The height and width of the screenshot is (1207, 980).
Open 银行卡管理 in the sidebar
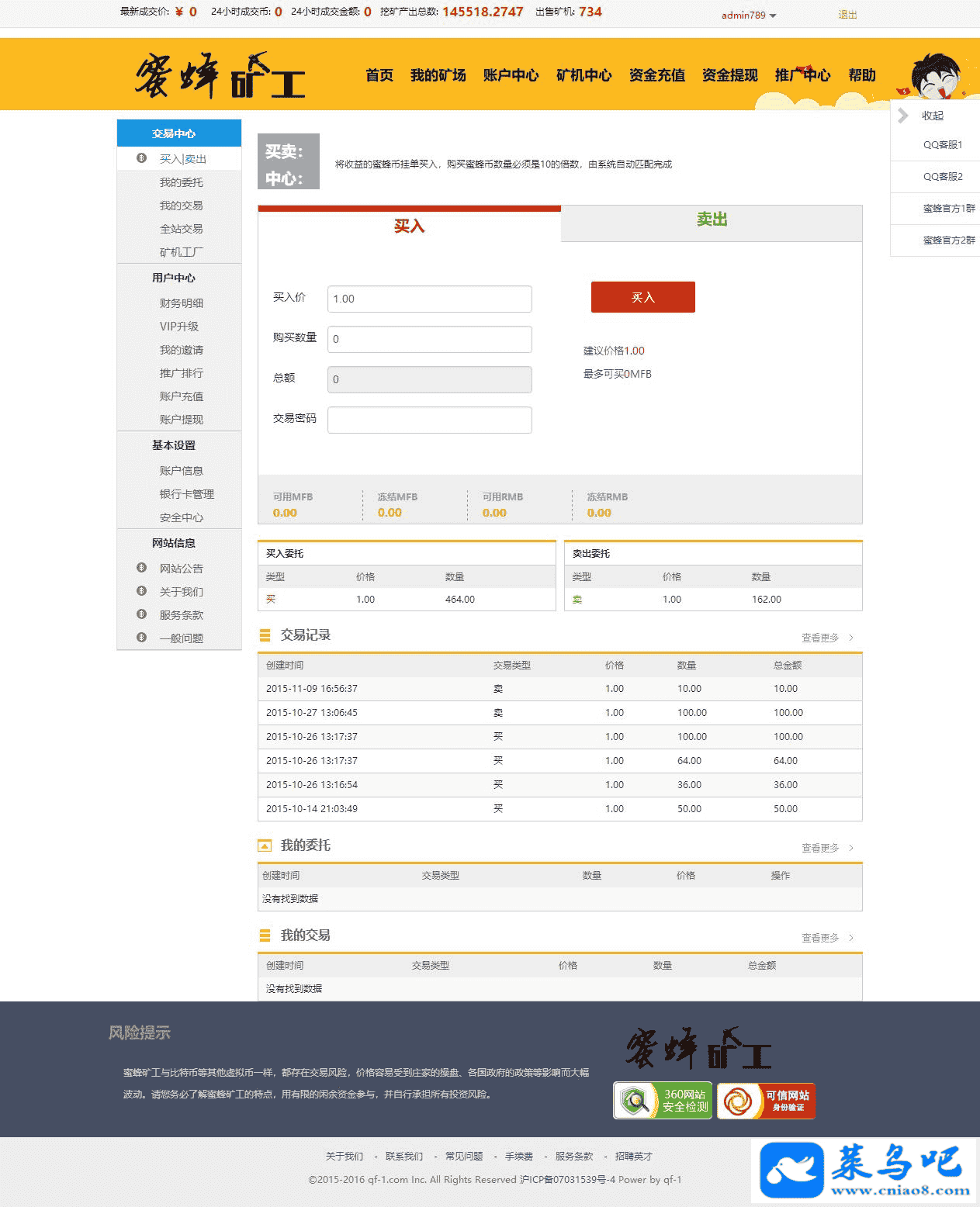point(186,494)
